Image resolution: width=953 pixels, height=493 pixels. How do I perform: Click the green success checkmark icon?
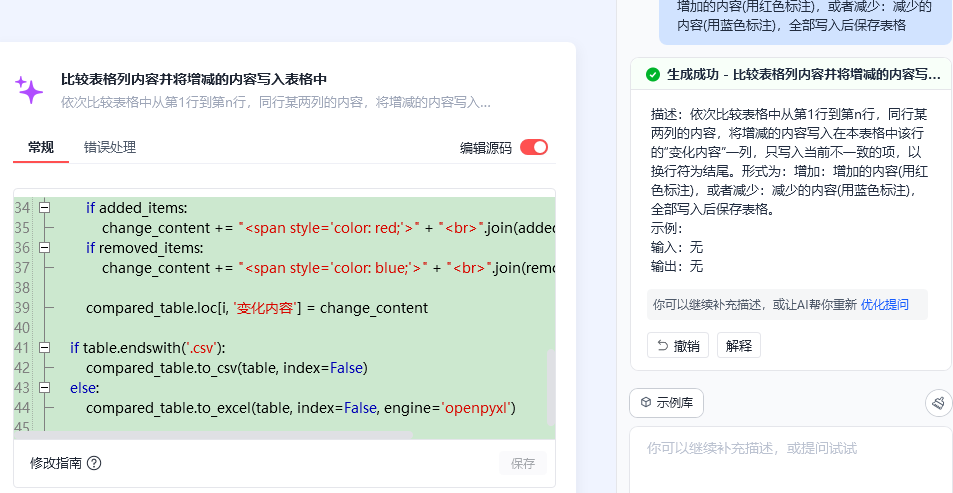pyautogui.click(x=653, y=75)
